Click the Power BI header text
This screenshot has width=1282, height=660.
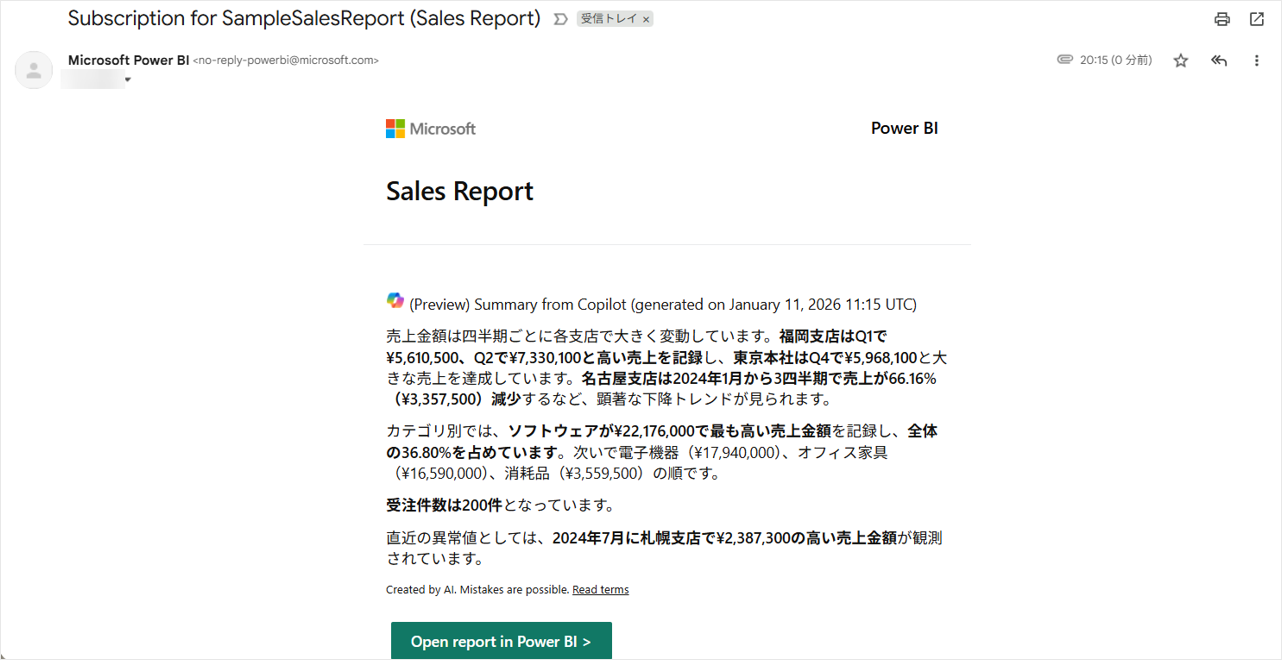click(904, 128)
